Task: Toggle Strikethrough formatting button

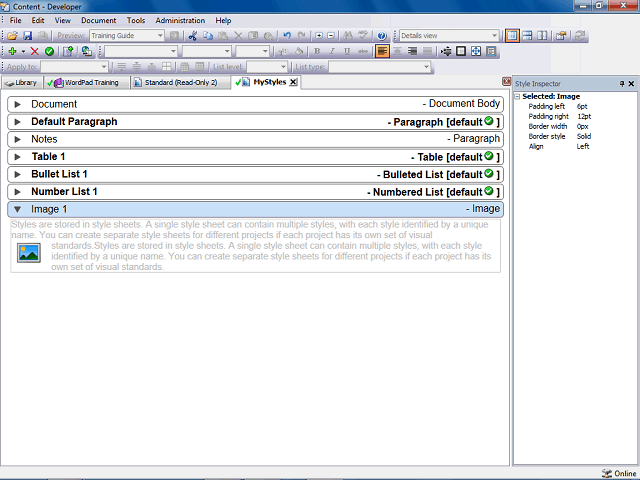Action: click(362, 51)
